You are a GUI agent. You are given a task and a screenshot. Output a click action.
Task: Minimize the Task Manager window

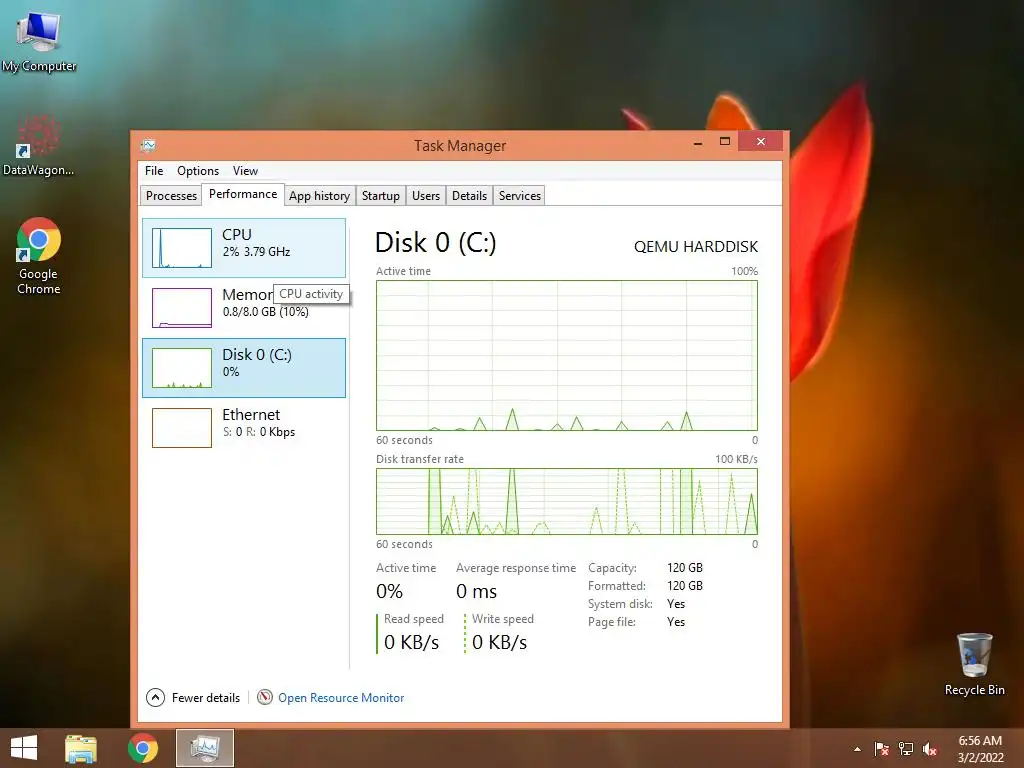coord(698,142)
